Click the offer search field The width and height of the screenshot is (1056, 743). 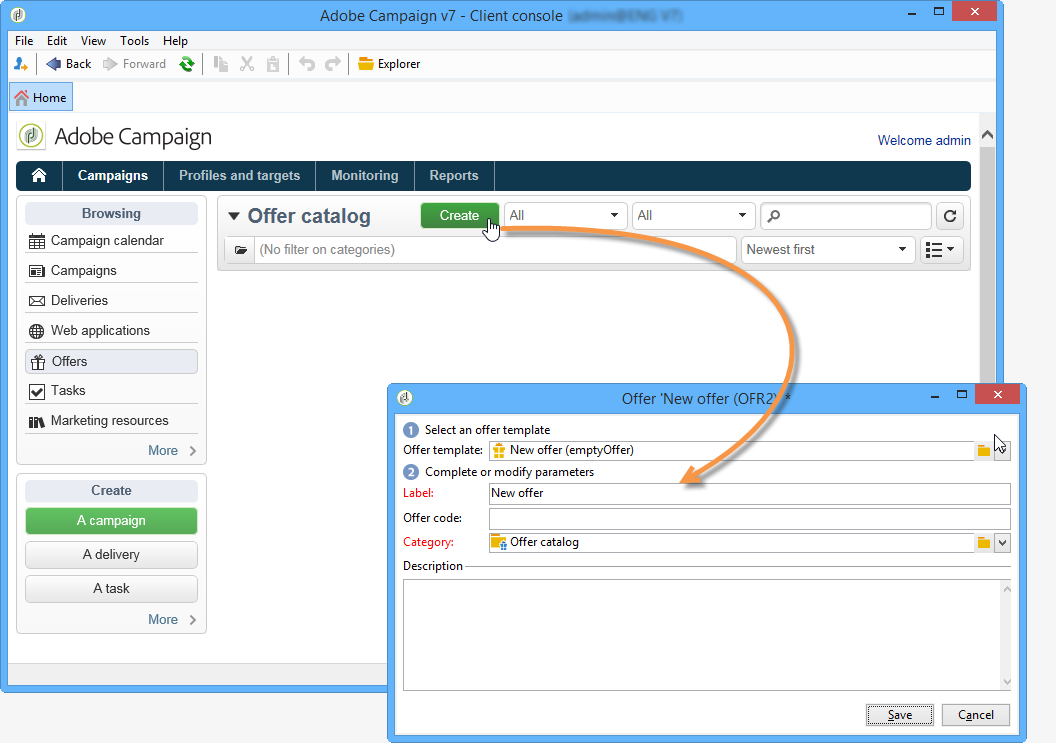point(846,216)
